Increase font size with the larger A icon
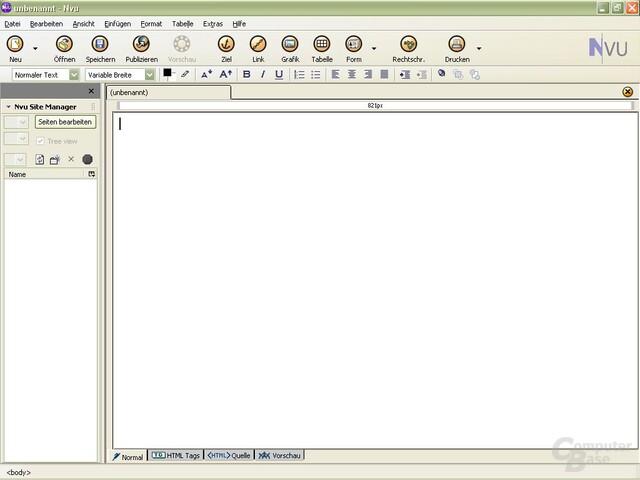The image size is (640, 480). pyautogui.click(x=225, y=74)
